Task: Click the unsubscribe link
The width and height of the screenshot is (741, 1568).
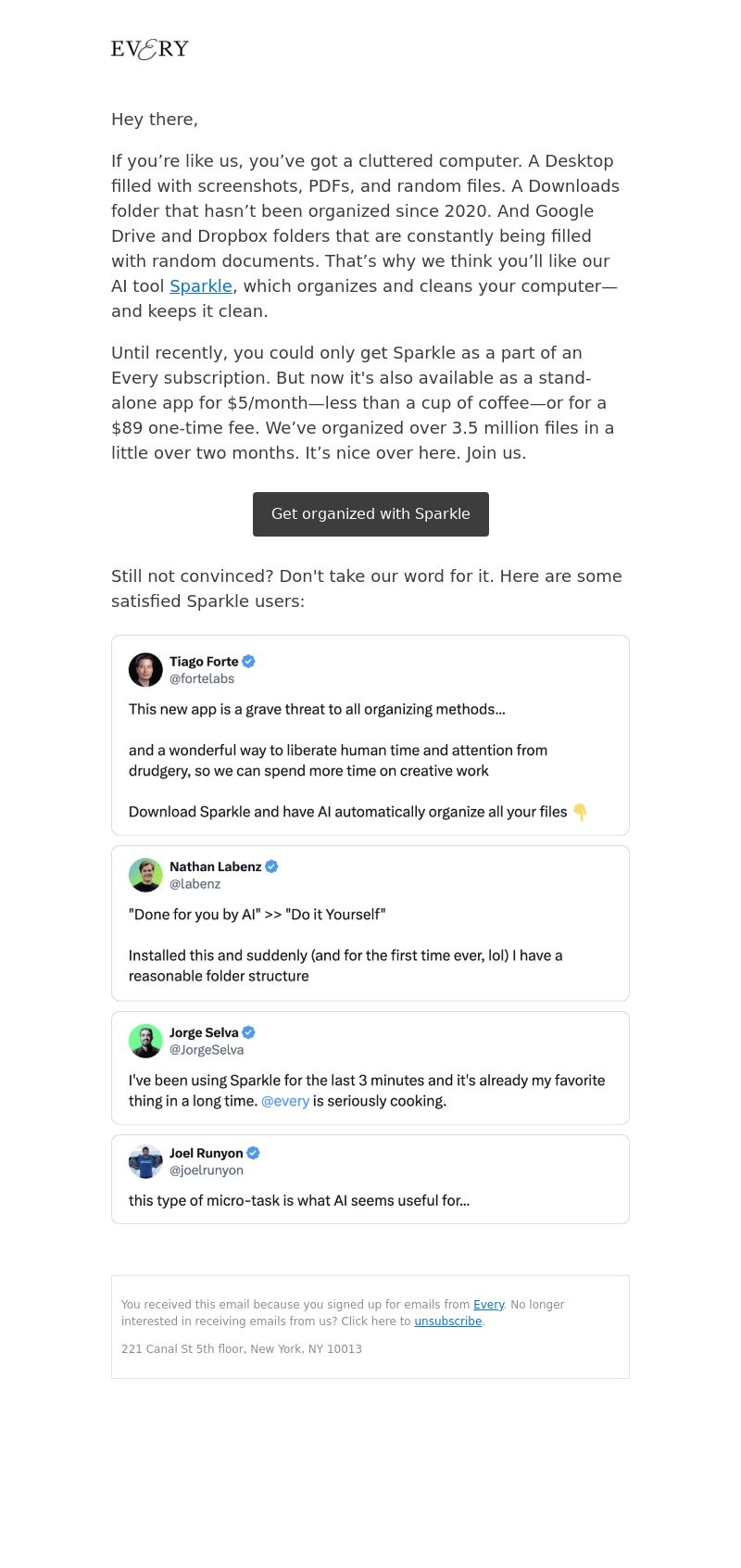Action: pos(447,1321)
